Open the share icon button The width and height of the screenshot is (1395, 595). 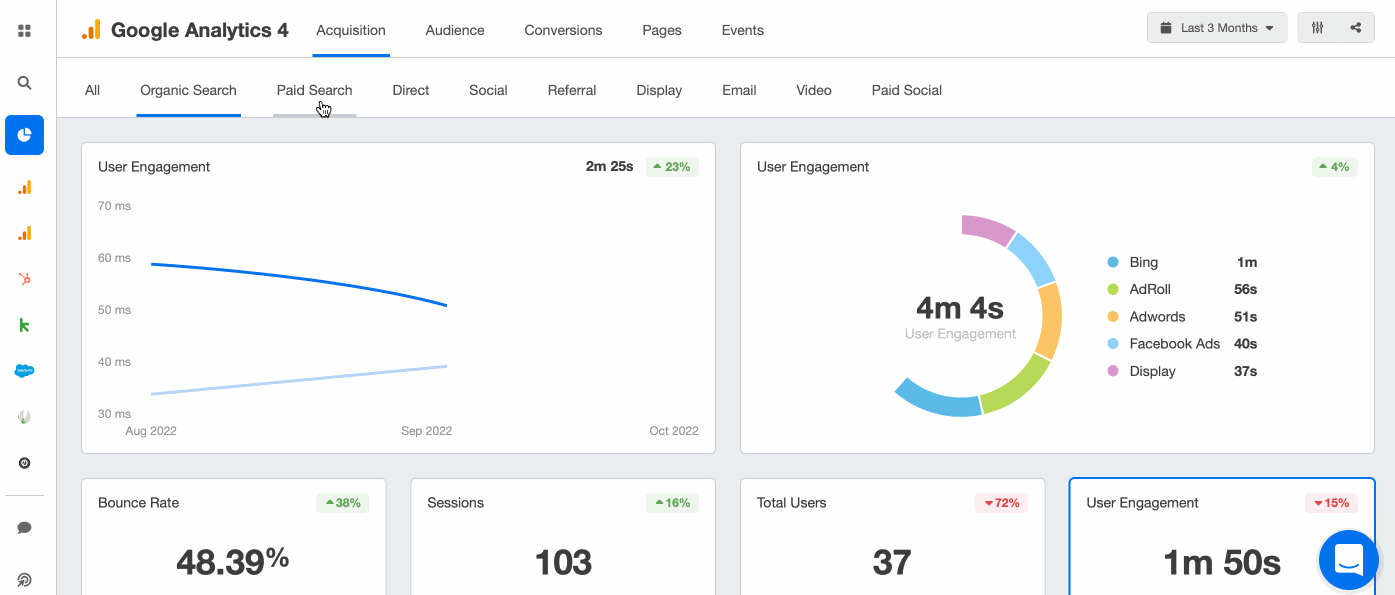pyautogui.click(x=1356, y=28)
